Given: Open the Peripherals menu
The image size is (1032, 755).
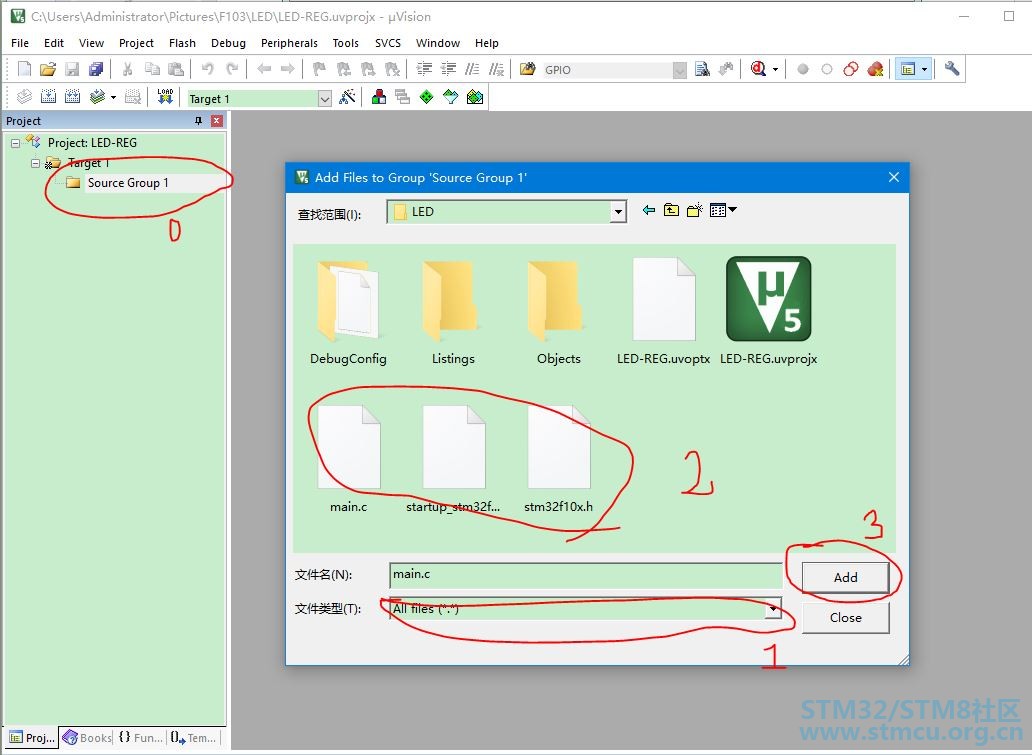Looking at the screenshot, I should (x=289, y=43).
